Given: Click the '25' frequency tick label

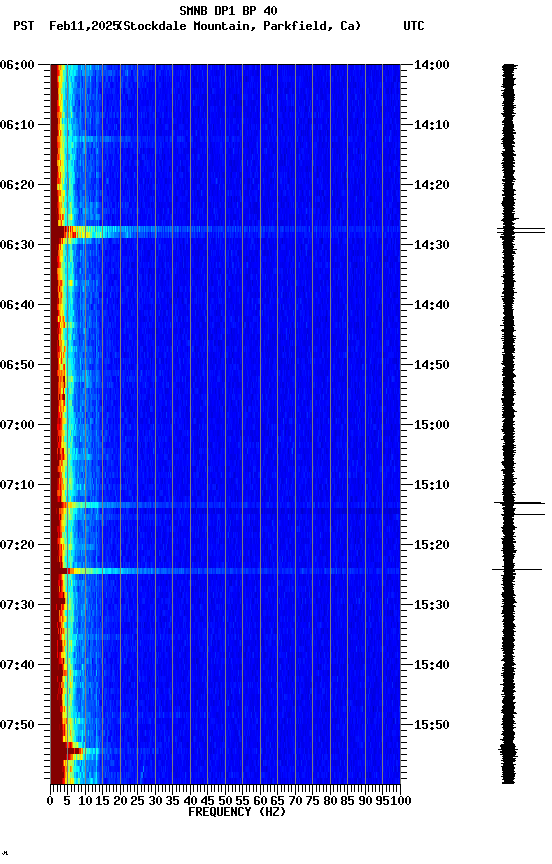Looking at the screenshot, I should click(x=137, y=802).
